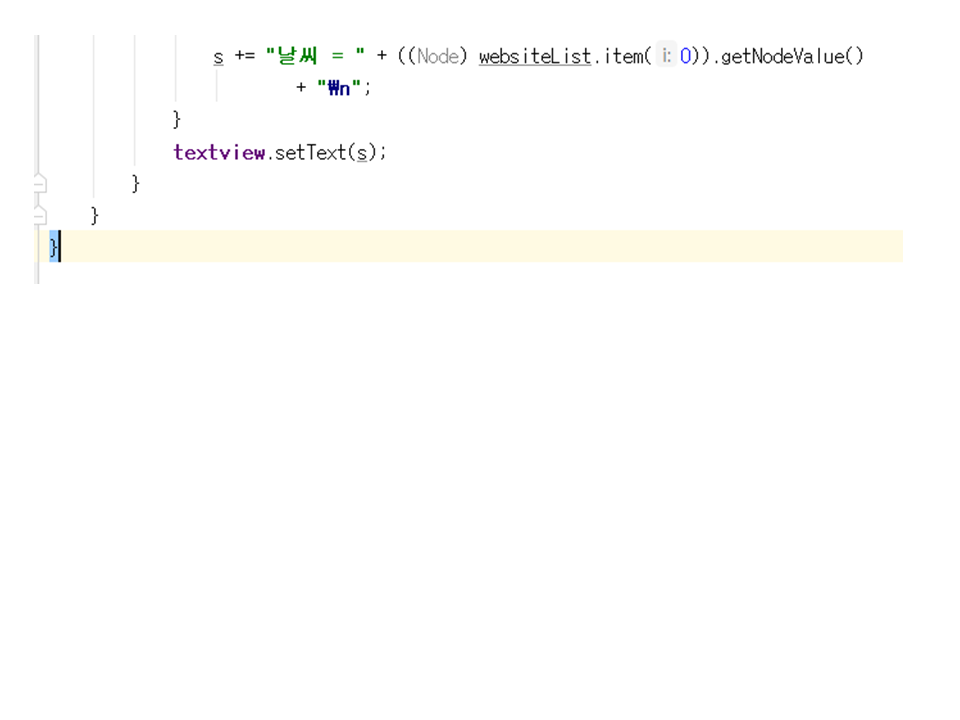Click the final closing brace on the highlighted line

(54, 246)
